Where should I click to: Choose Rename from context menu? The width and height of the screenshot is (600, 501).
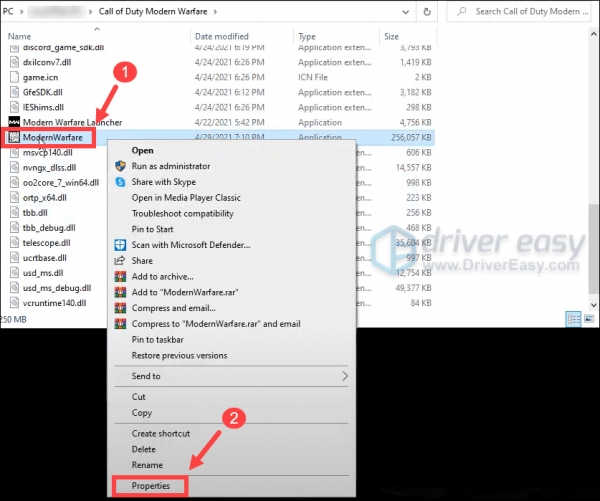pos(147,465)
